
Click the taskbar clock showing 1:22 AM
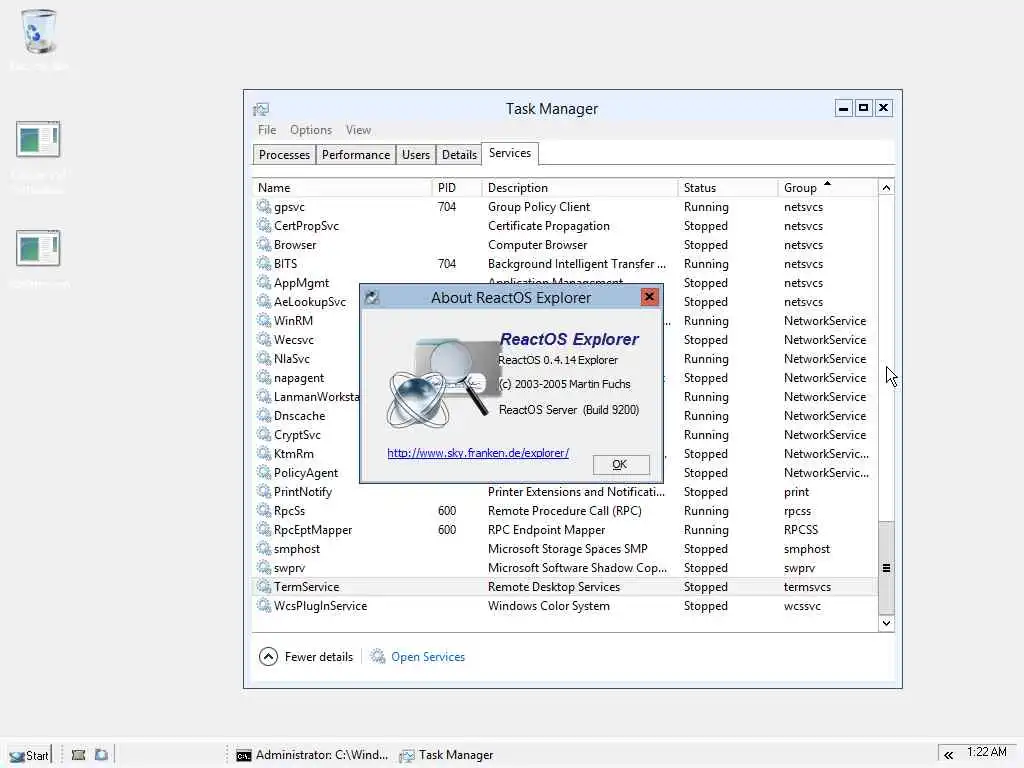click(x=987, y=752)
